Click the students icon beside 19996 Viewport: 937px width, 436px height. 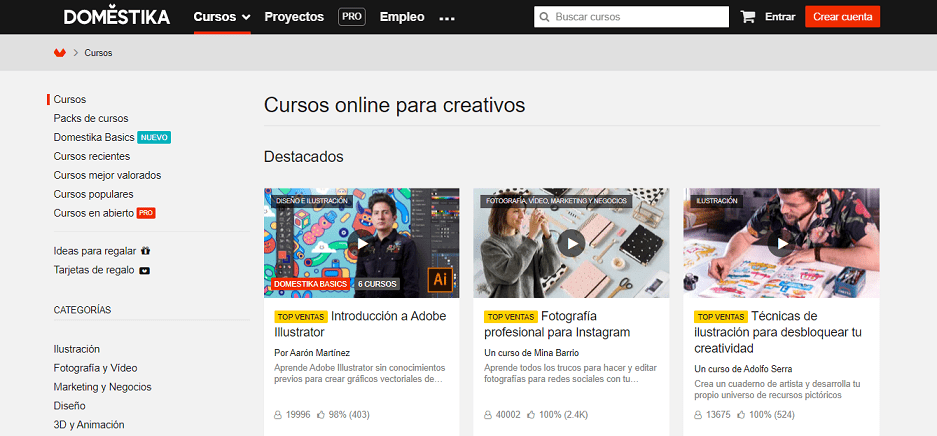(278, 414)
